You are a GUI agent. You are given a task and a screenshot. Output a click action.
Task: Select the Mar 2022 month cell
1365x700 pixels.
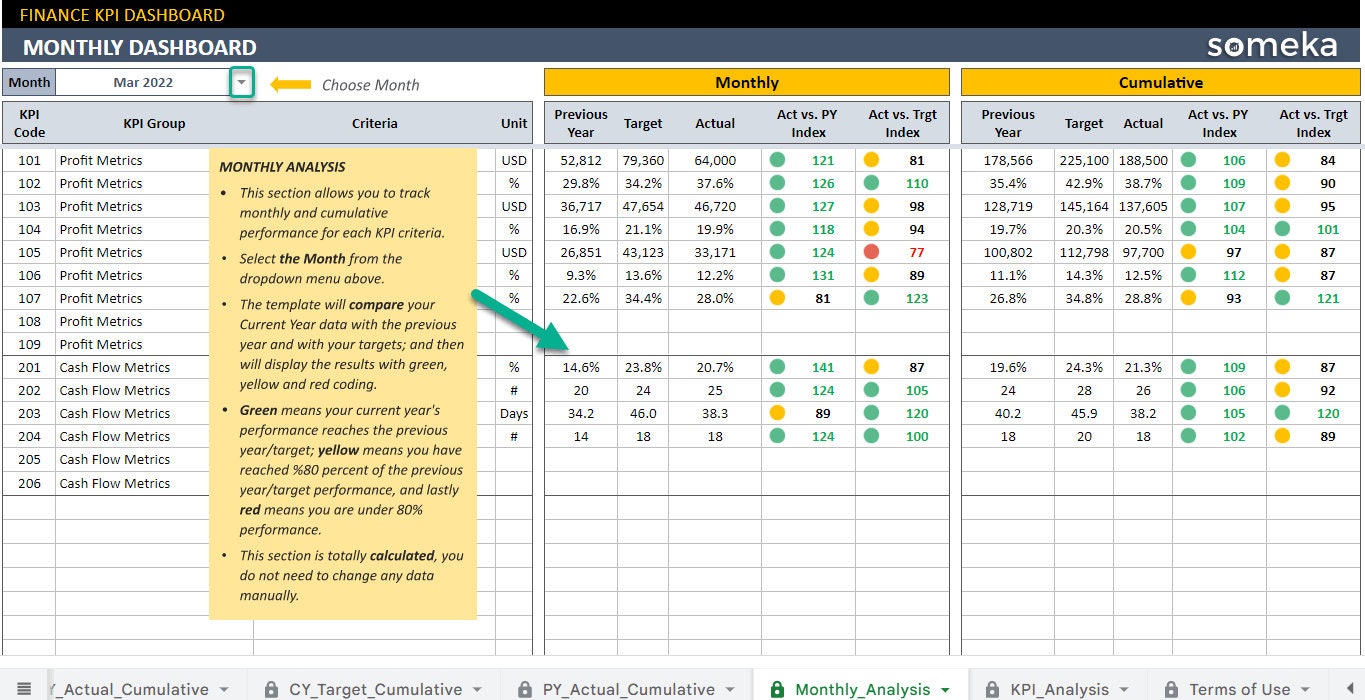(143, 82)
